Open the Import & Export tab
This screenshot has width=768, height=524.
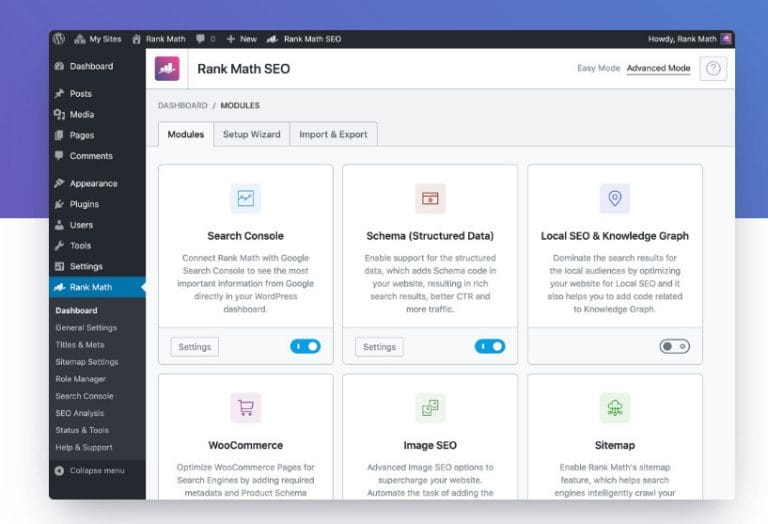[334, 134]
